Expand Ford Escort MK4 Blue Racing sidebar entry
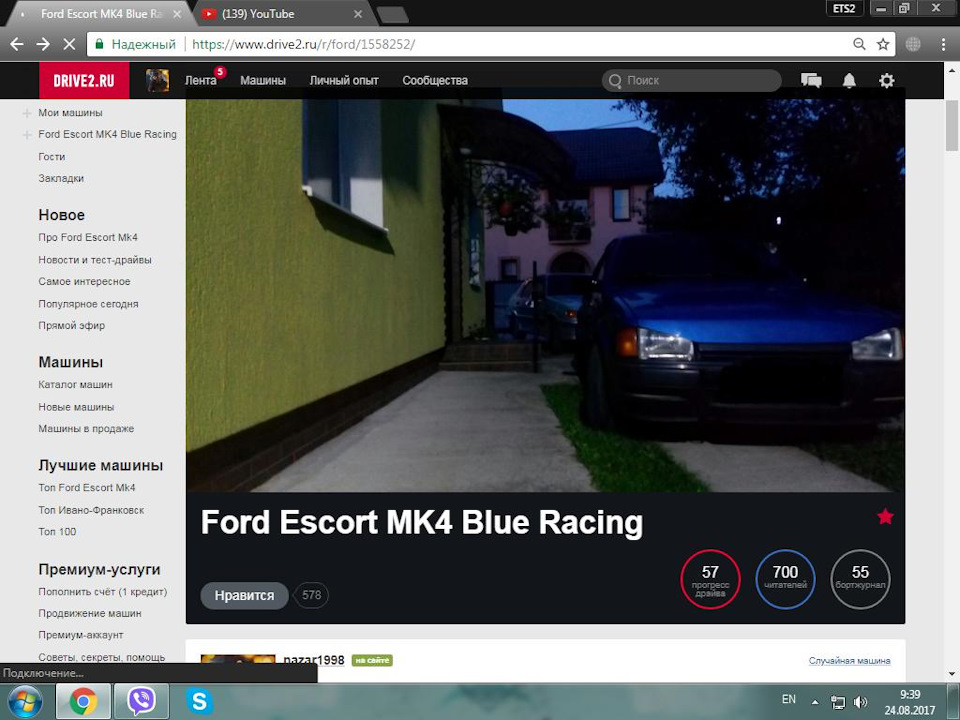This screenshot has height=720, width=960. tap(27, 135)
